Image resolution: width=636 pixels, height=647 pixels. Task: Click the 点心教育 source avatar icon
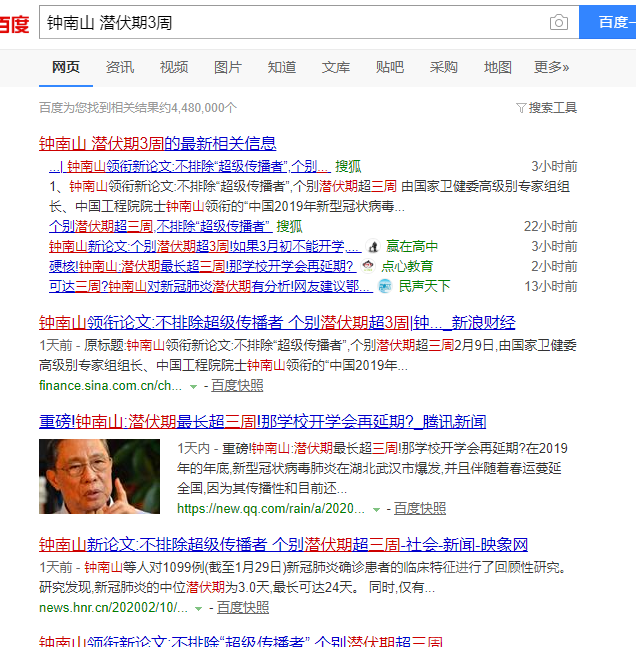point(368,266)
